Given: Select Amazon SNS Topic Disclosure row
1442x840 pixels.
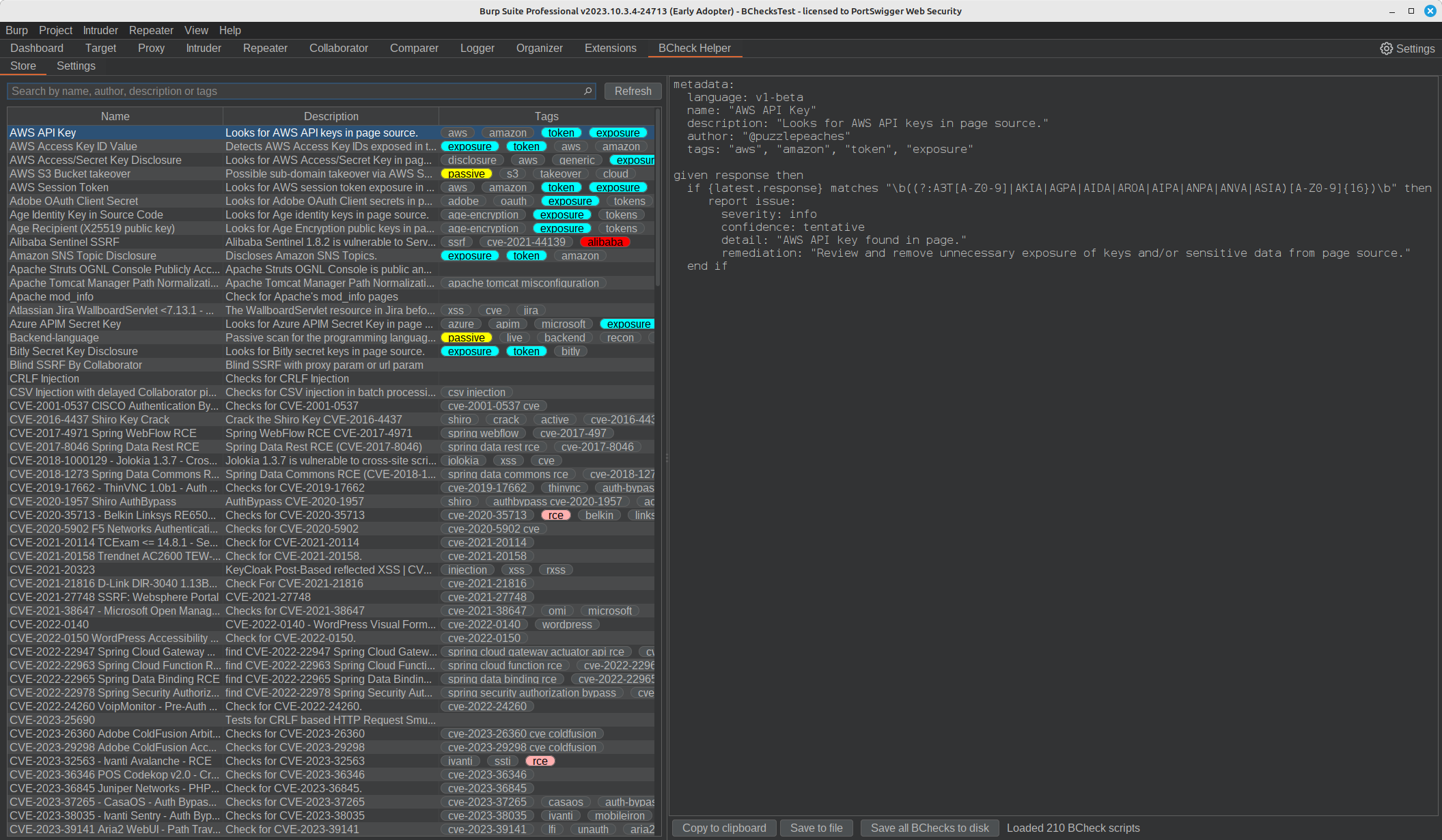Looking at the screenshot, I should coord(331,255).
